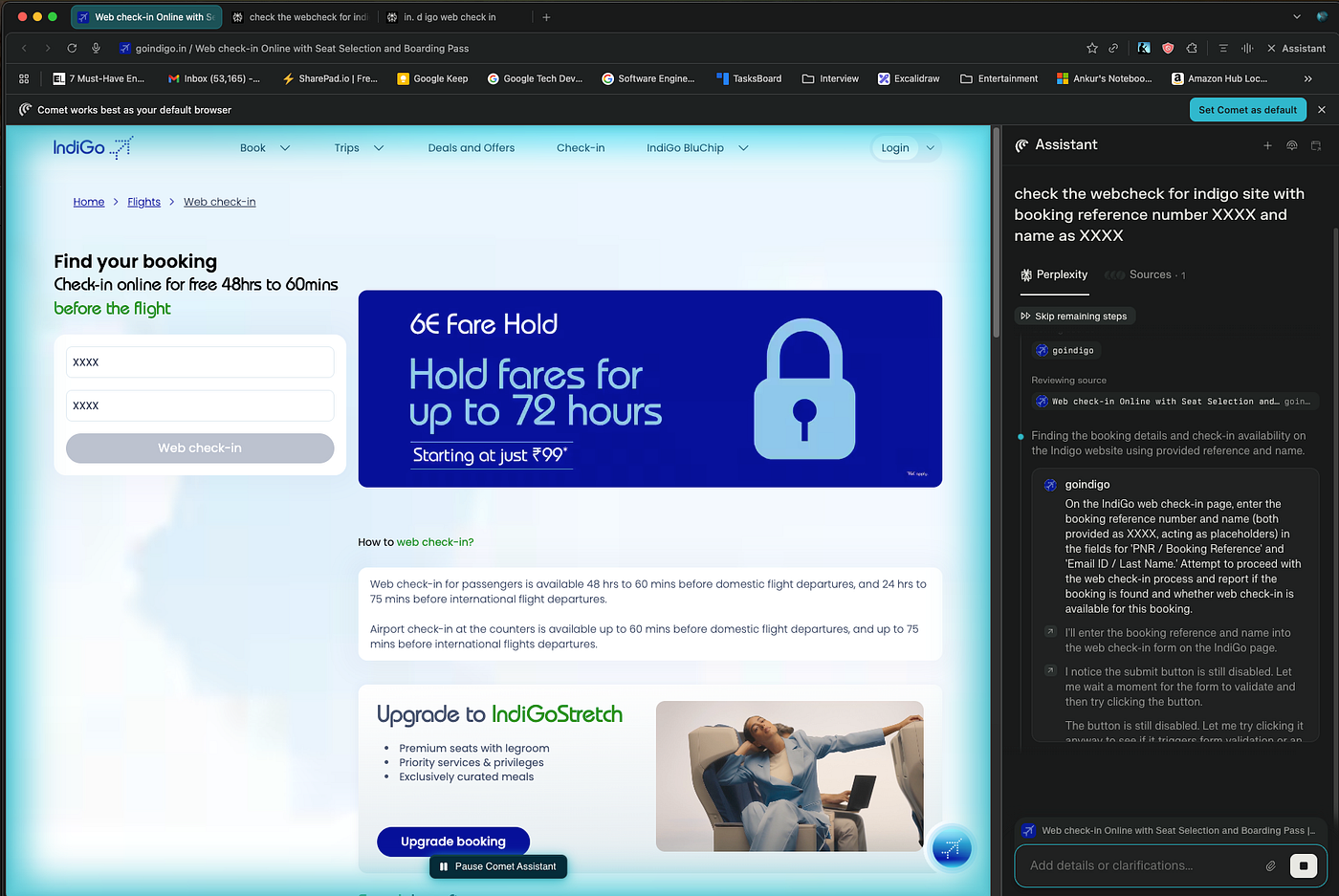Image resolution: width=1339 pixels, height=896 pixels.
Task: Open the Interview bookmarks folder
Action: click(830, 78)
